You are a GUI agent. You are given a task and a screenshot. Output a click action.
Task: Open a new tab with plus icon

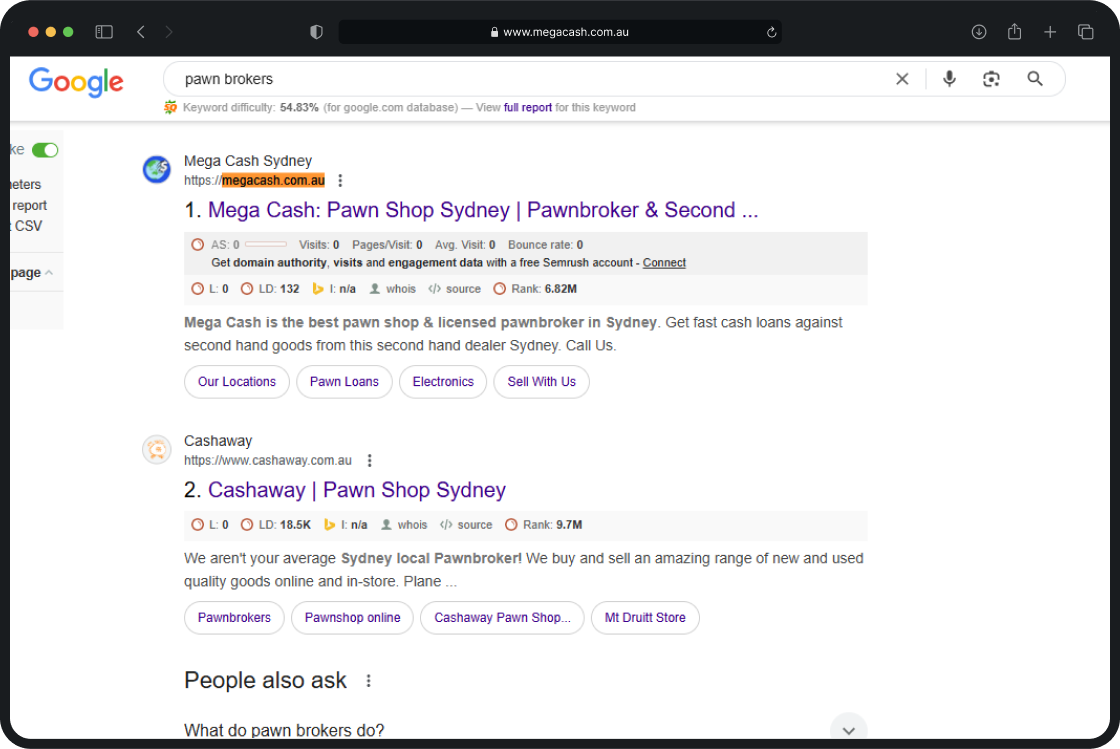click(x=1050, y=31)
